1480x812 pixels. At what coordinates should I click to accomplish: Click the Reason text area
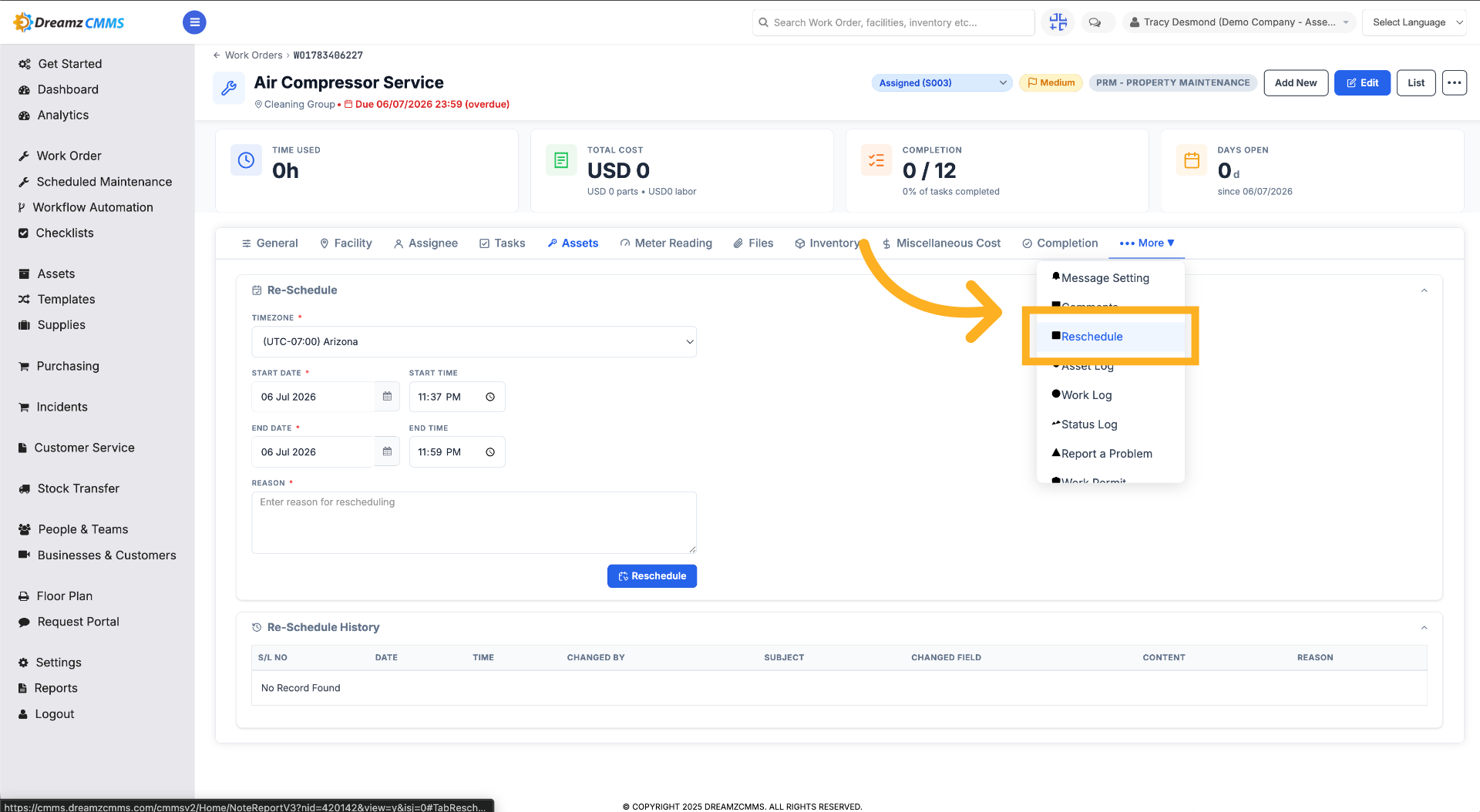pos(474,522)
